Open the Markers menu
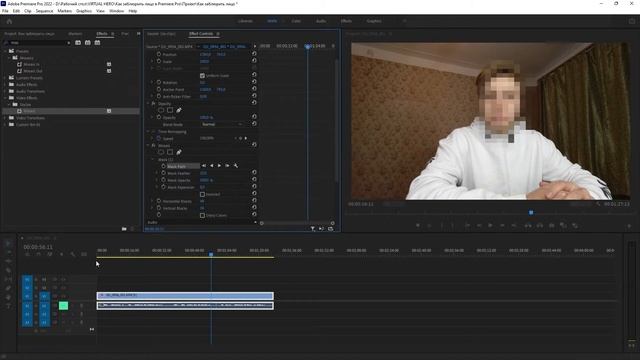The width and height of the screenshot is (640, 360). 64,11
